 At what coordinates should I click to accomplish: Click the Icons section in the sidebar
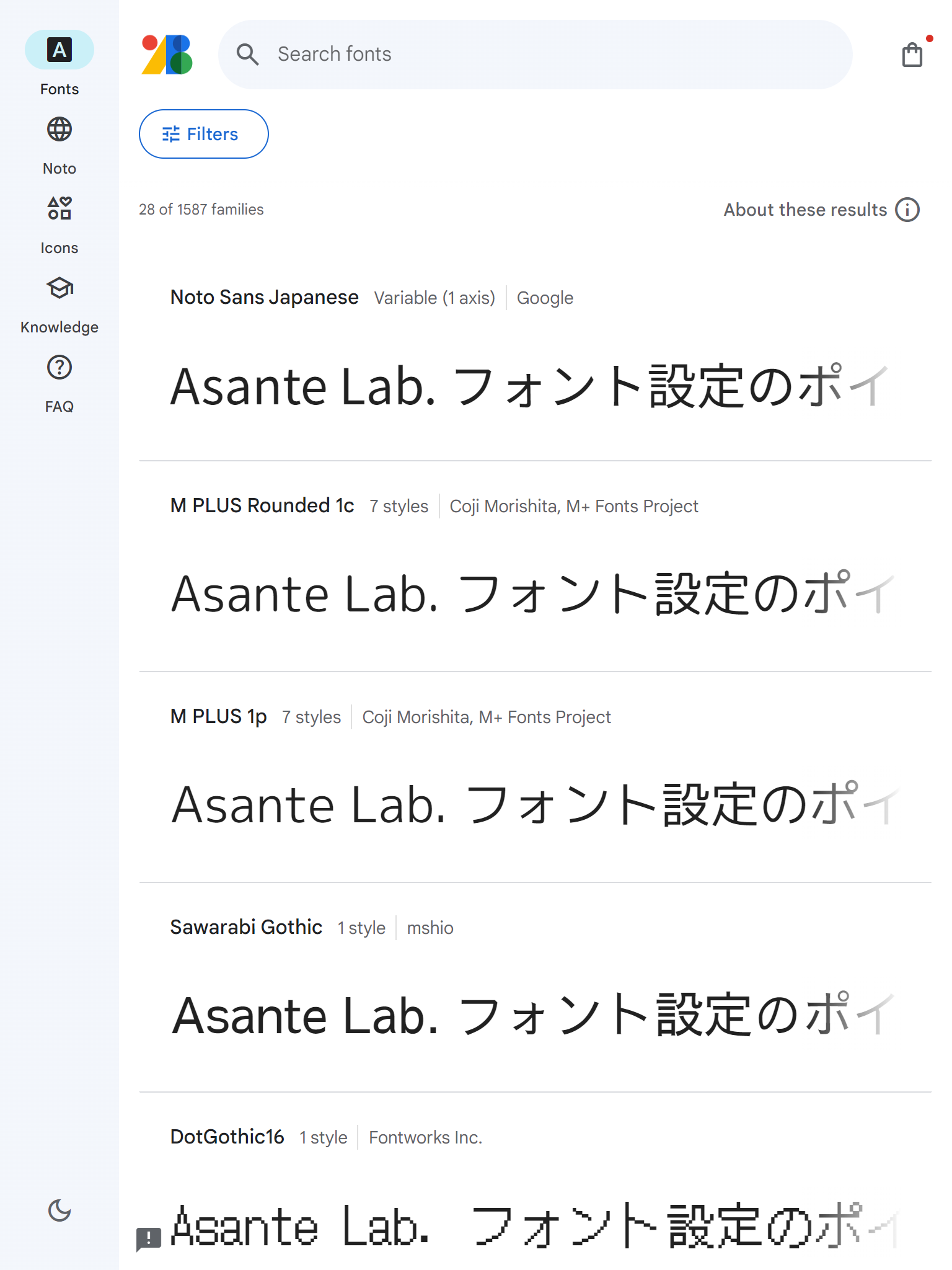[59, 209]
